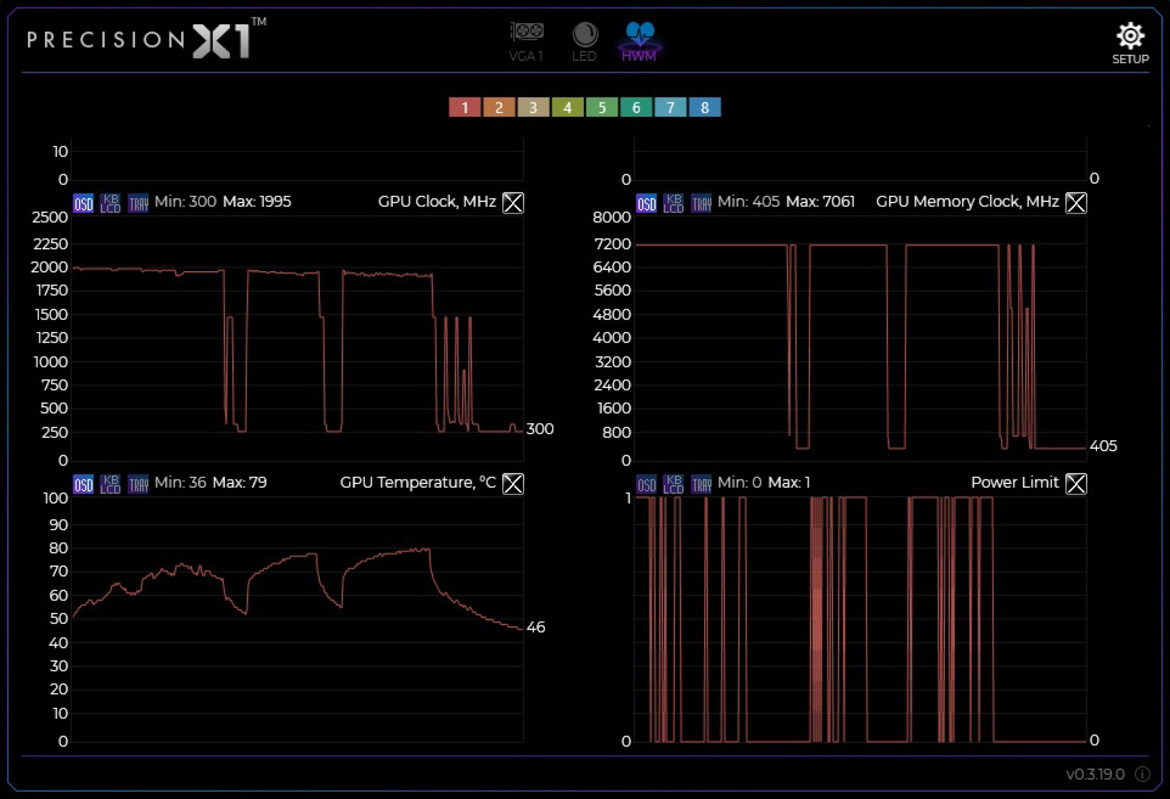Image resolution: width=1170 pixels, height=799 pixels.
Task: Click the Max: 1995 GPU clock value
Action: [x=257, y=202]
